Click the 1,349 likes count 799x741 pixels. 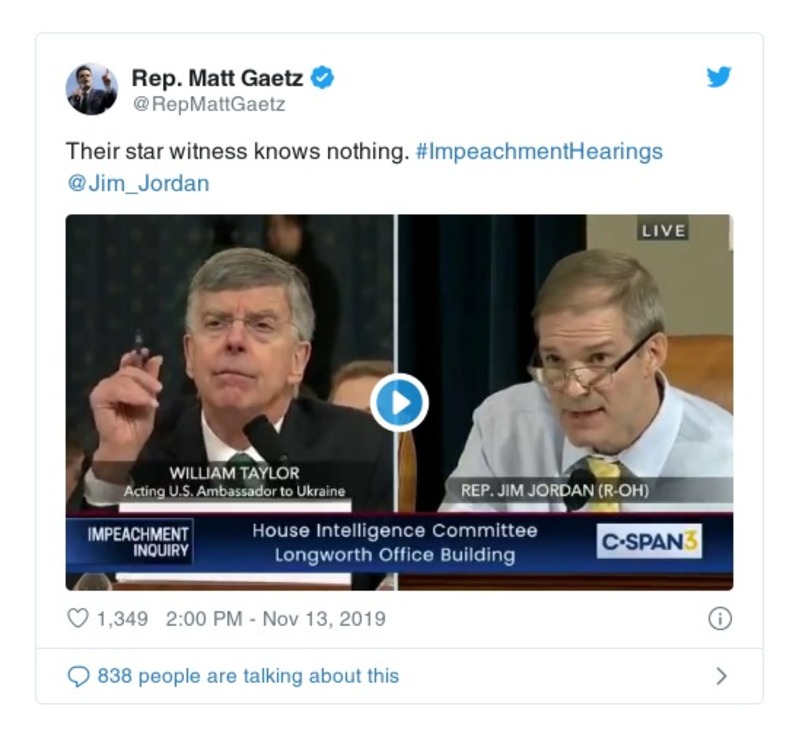(122, 619)
